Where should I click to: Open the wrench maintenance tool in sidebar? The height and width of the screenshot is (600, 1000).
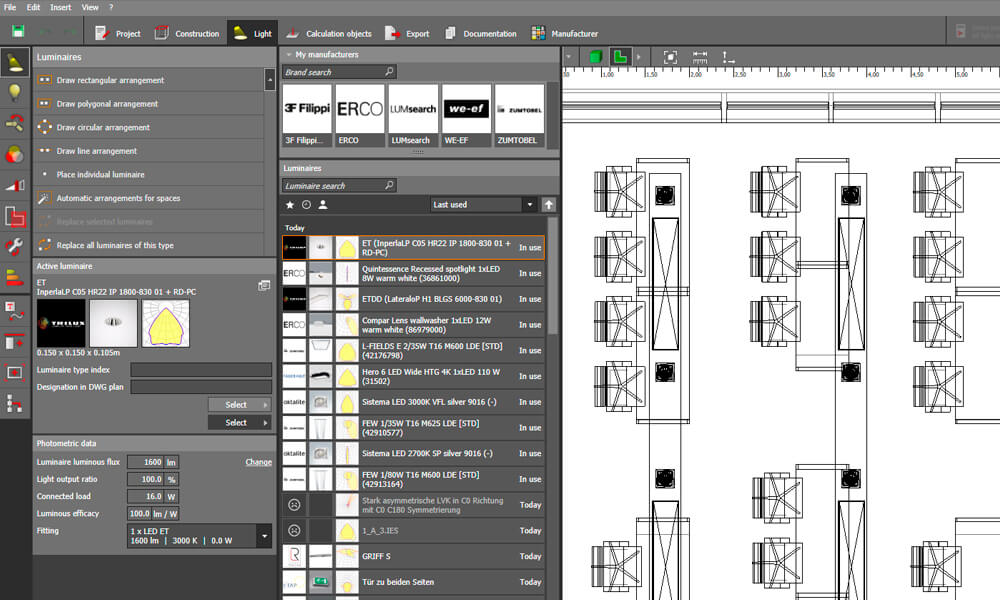[x=15, y=246]
